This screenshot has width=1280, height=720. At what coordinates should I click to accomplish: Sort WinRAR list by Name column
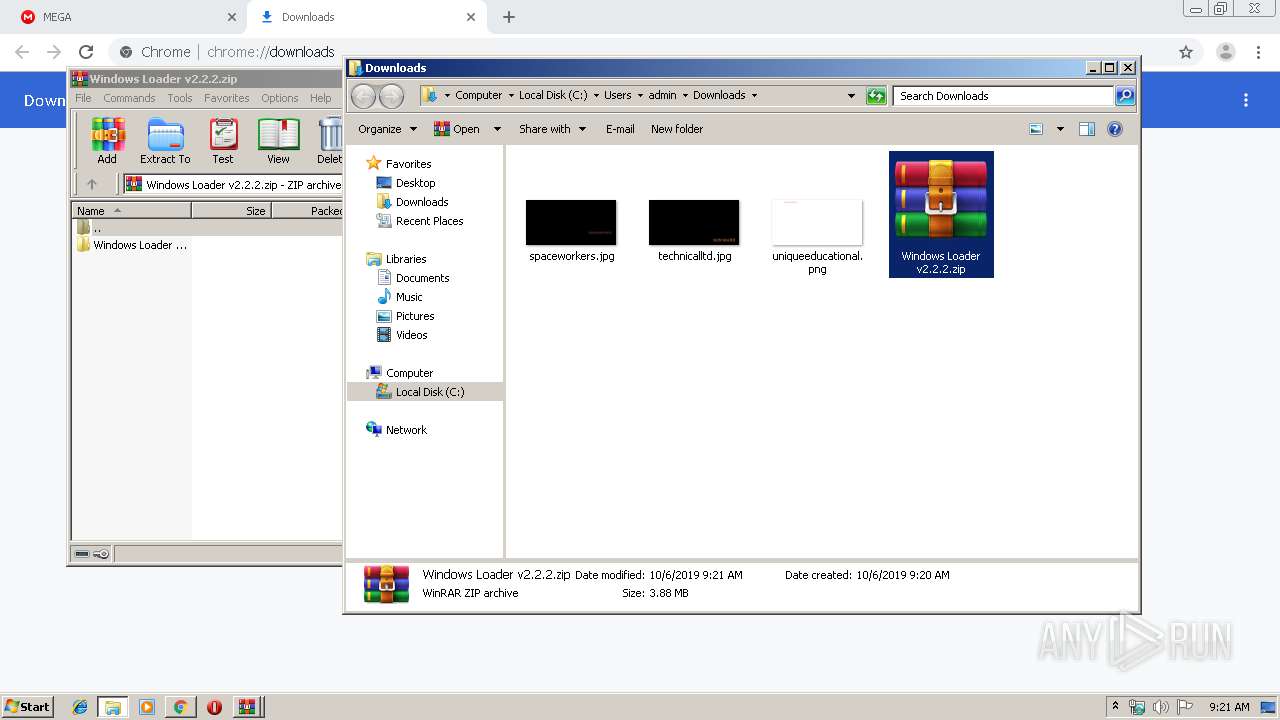pyautogui.click(x=132, y=211)
